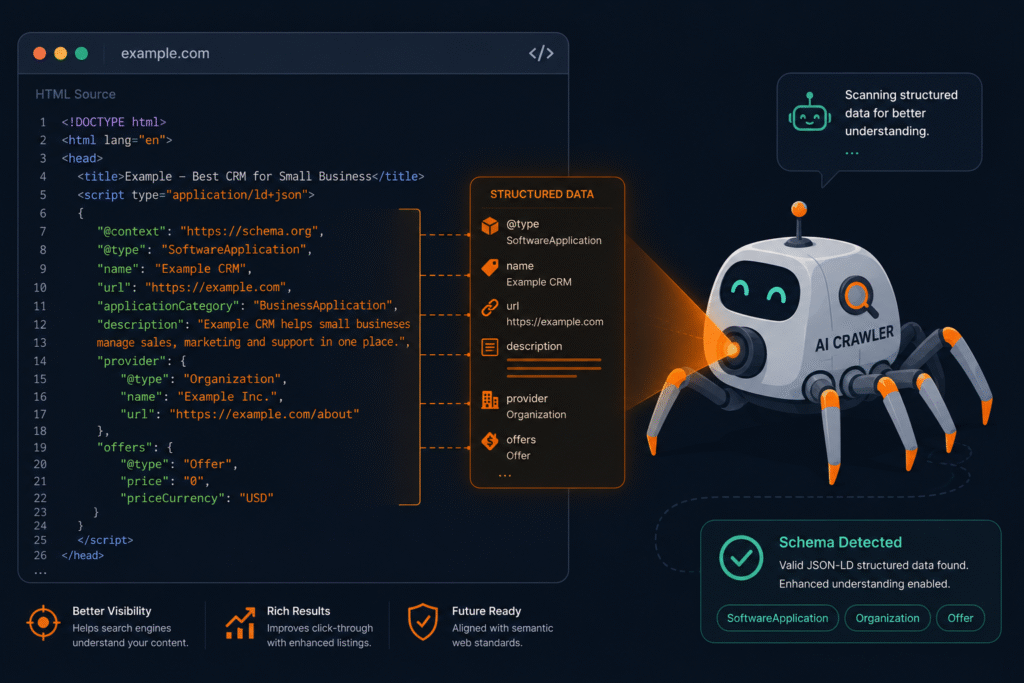Click the 'Scanning structured data' speech bubble text
1024x683 pixels.
pyautogui.click(x=901, y=113)
